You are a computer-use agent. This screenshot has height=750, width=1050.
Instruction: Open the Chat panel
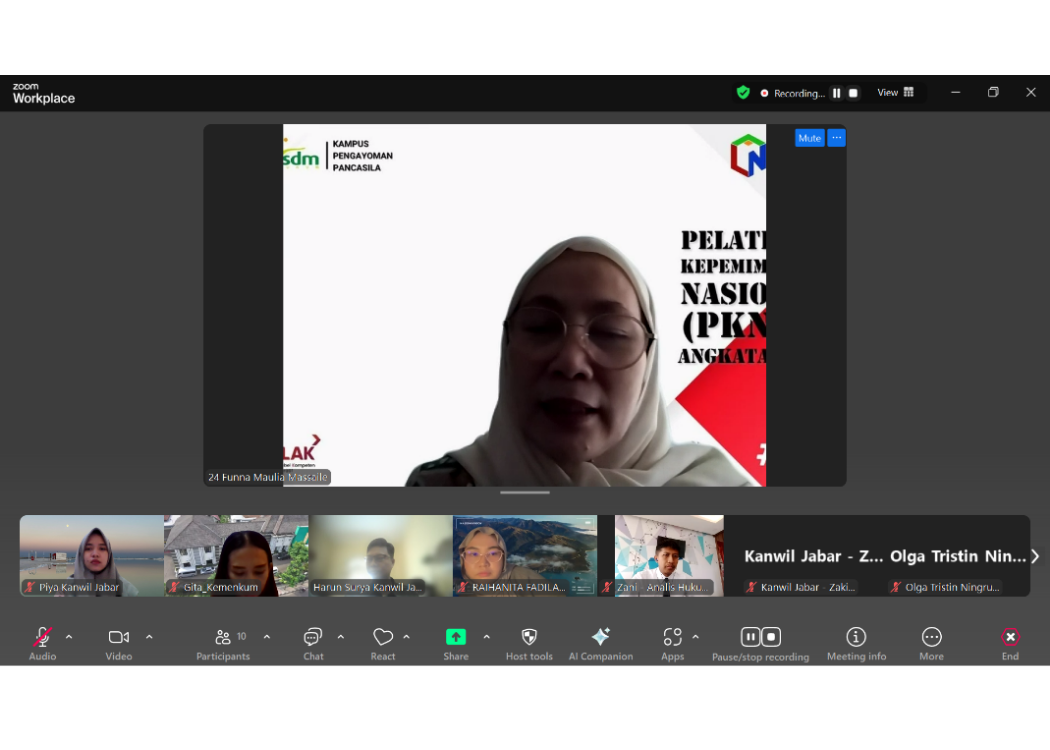313,638
